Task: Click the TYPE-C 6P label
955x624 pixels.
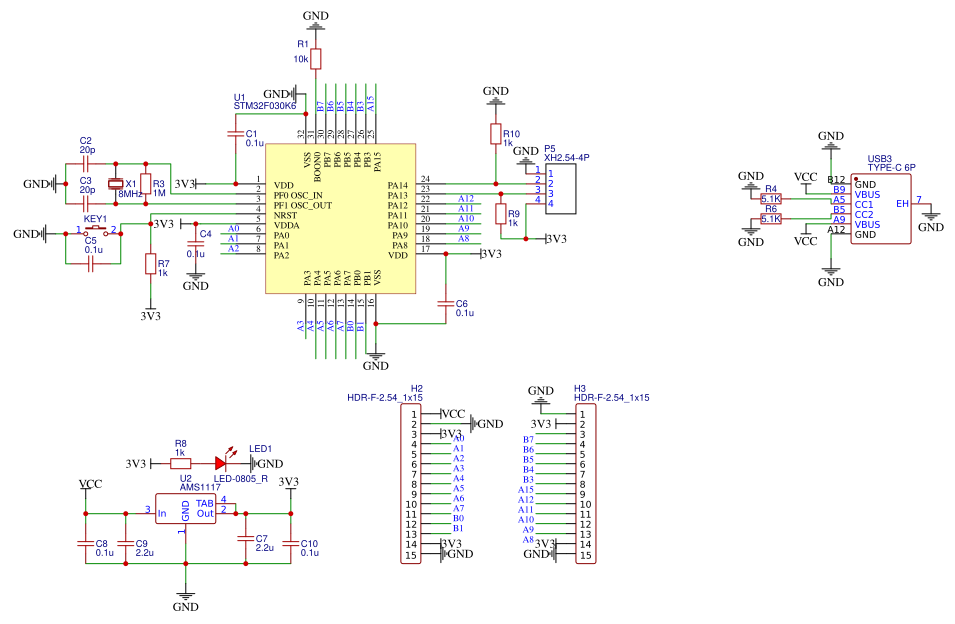Action: 891,167
